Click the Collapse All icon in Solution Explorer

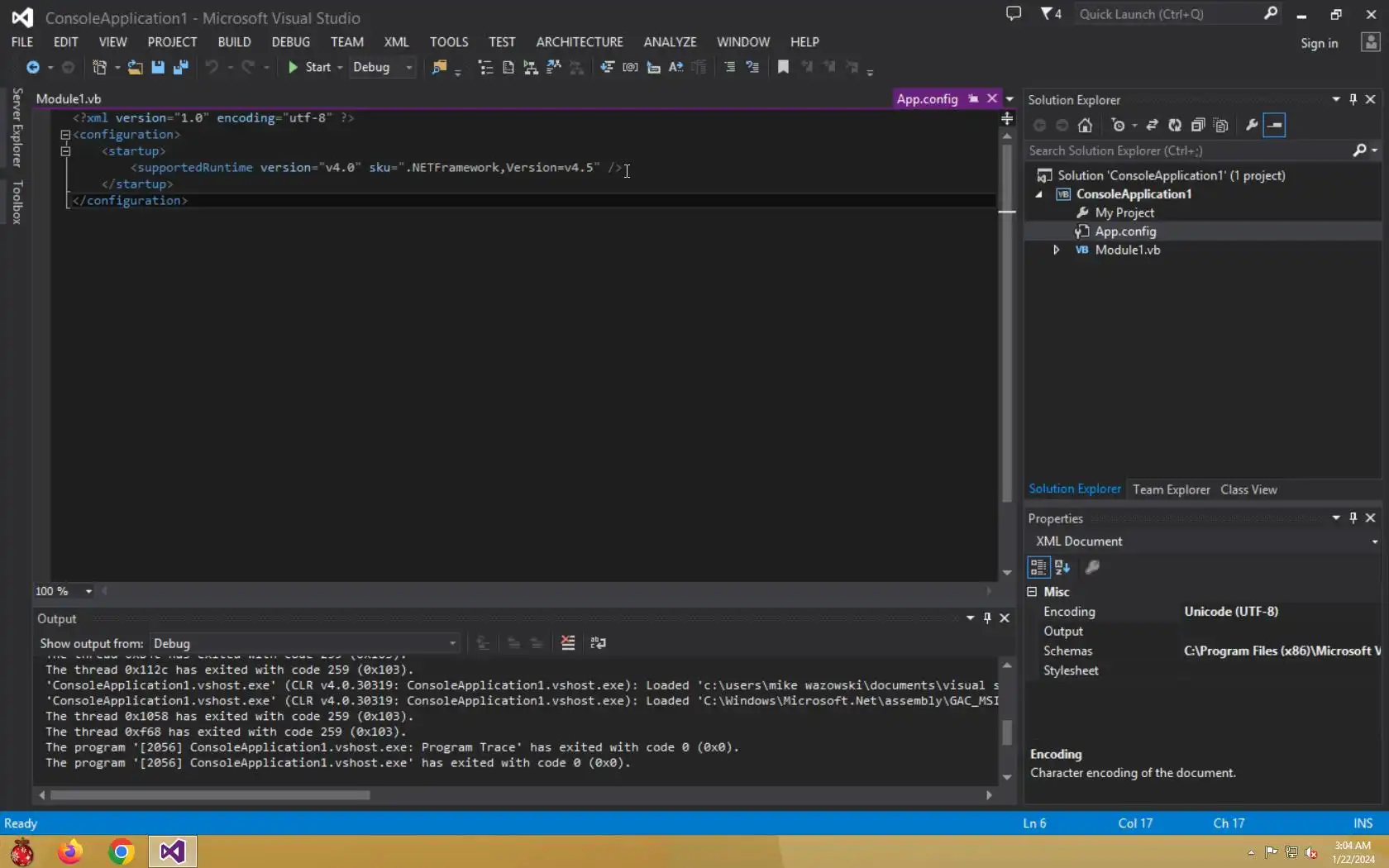(x=1198, y=125)
